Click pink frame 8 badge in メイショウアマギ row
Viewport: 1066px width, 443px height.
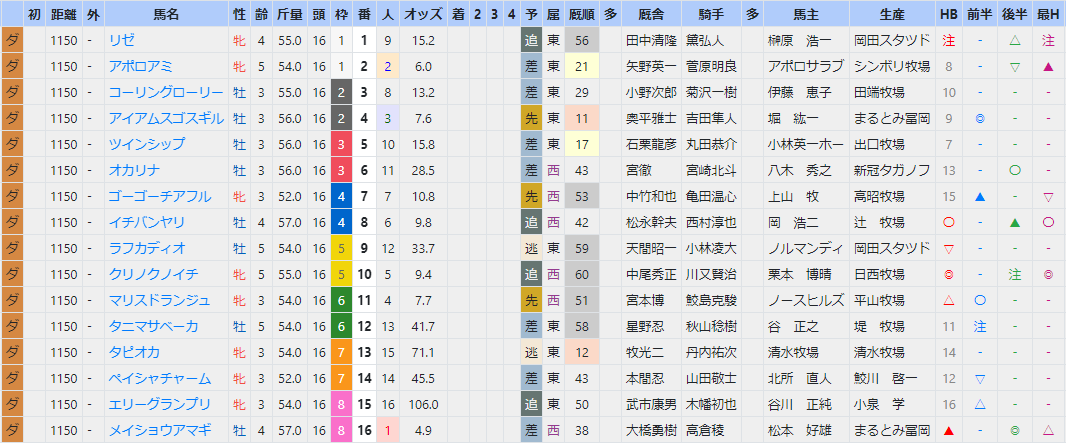coord(341,430)
